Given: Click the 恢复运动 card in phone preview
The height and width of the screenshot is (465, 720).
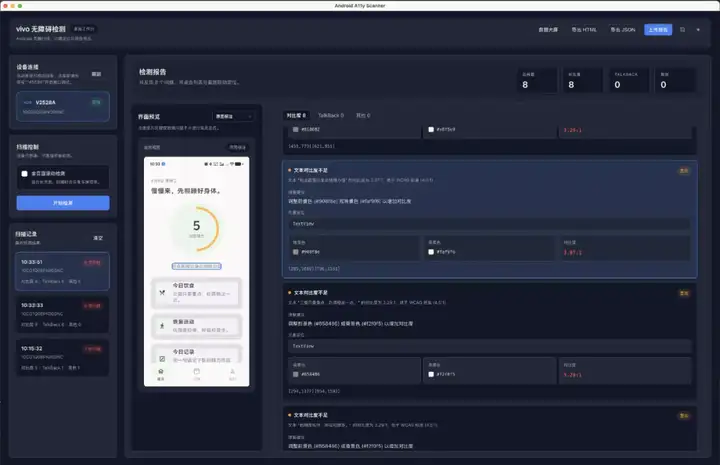Looking at the screenshot, I should (x=196, y=326).
